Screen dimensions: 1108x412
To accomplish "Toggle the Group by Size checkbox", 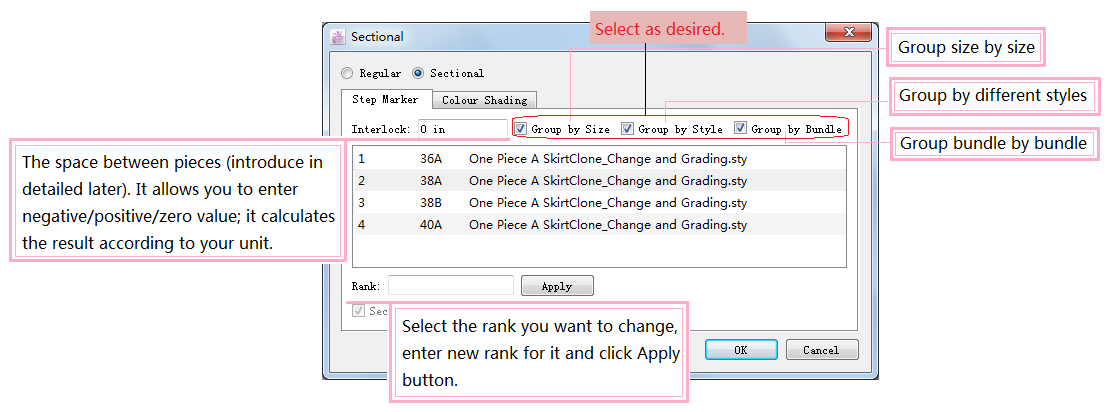I will 520,129.
